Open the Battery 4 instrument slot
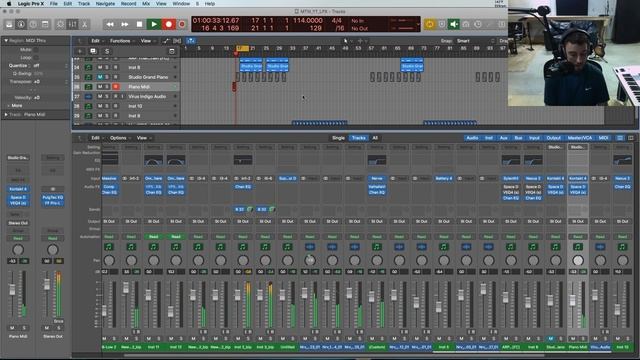The height and width of the screenshot is (360, 640). pyautogui.click(x=444, y=178)
